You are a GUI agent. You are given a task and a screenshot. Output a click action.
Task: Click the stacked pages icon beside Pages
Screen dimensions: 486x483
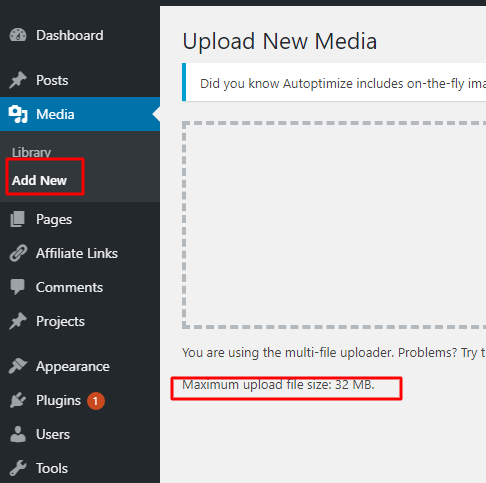(x=18, y=219)
